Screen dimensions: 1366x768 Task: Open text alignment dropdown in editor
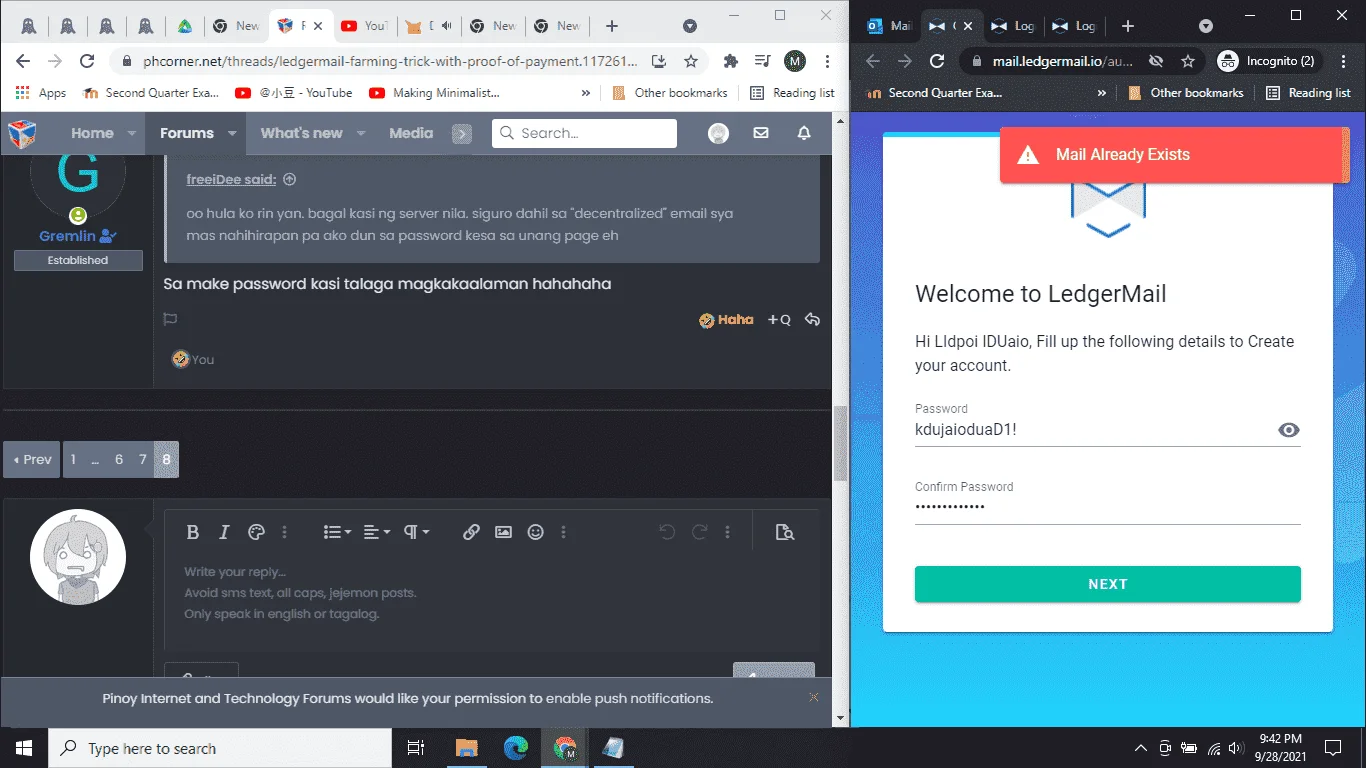coord(376,532)
